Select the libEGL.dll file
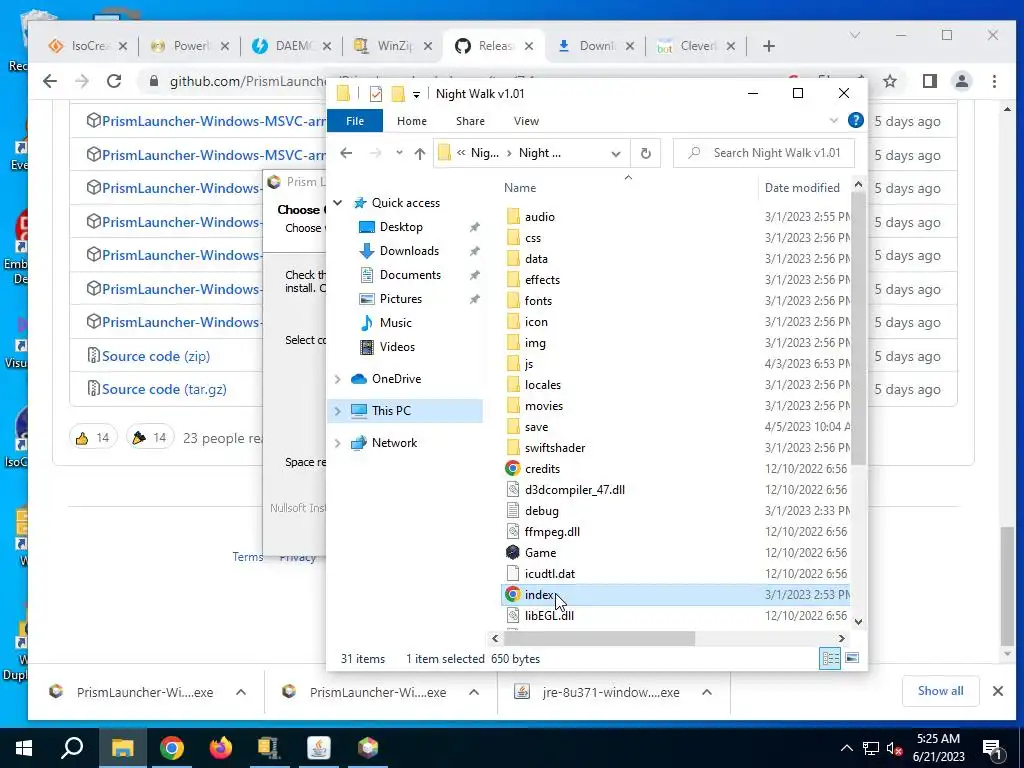This screenshot has width=1024, height=768. pyautogui.click(x=549, y=615)
